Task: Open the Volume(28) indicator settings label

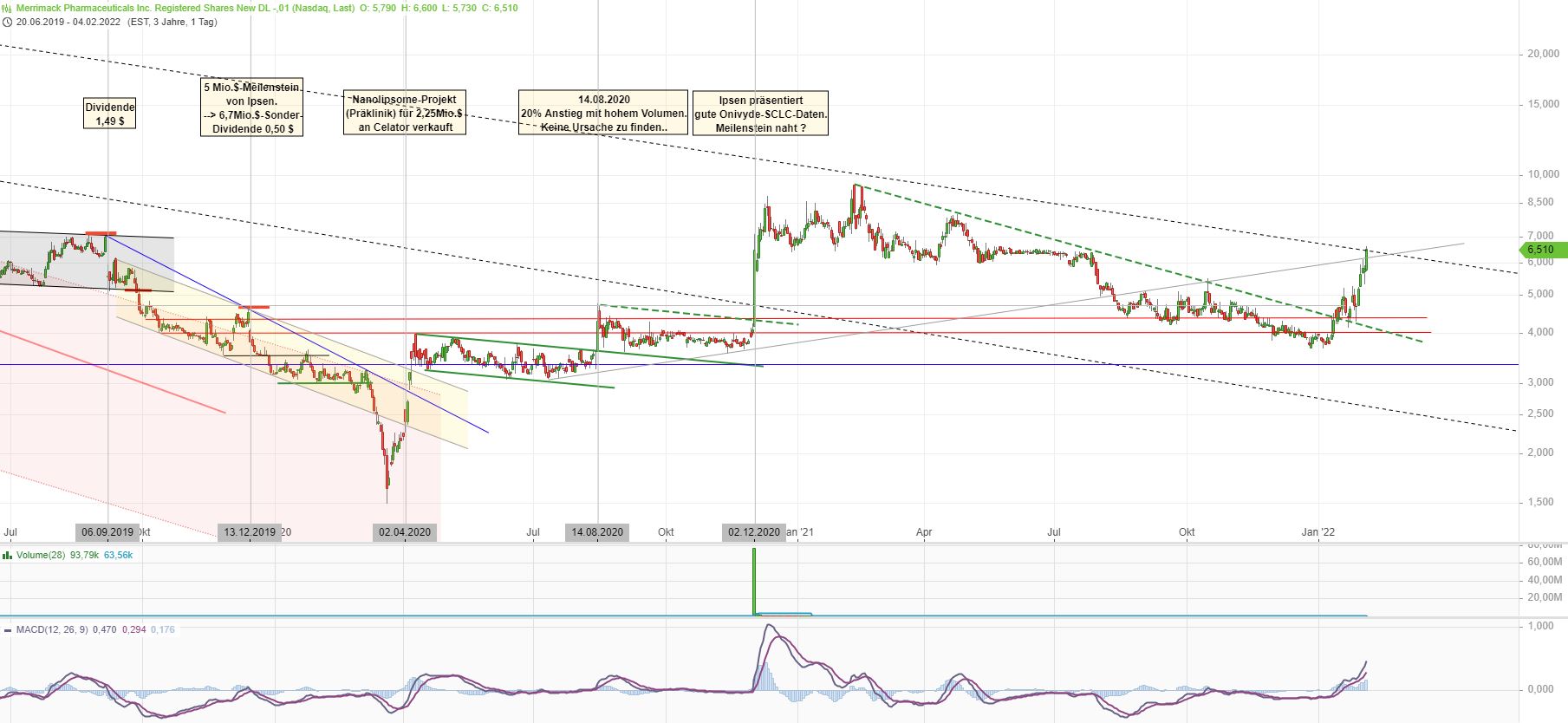Action: coord(40,555)
